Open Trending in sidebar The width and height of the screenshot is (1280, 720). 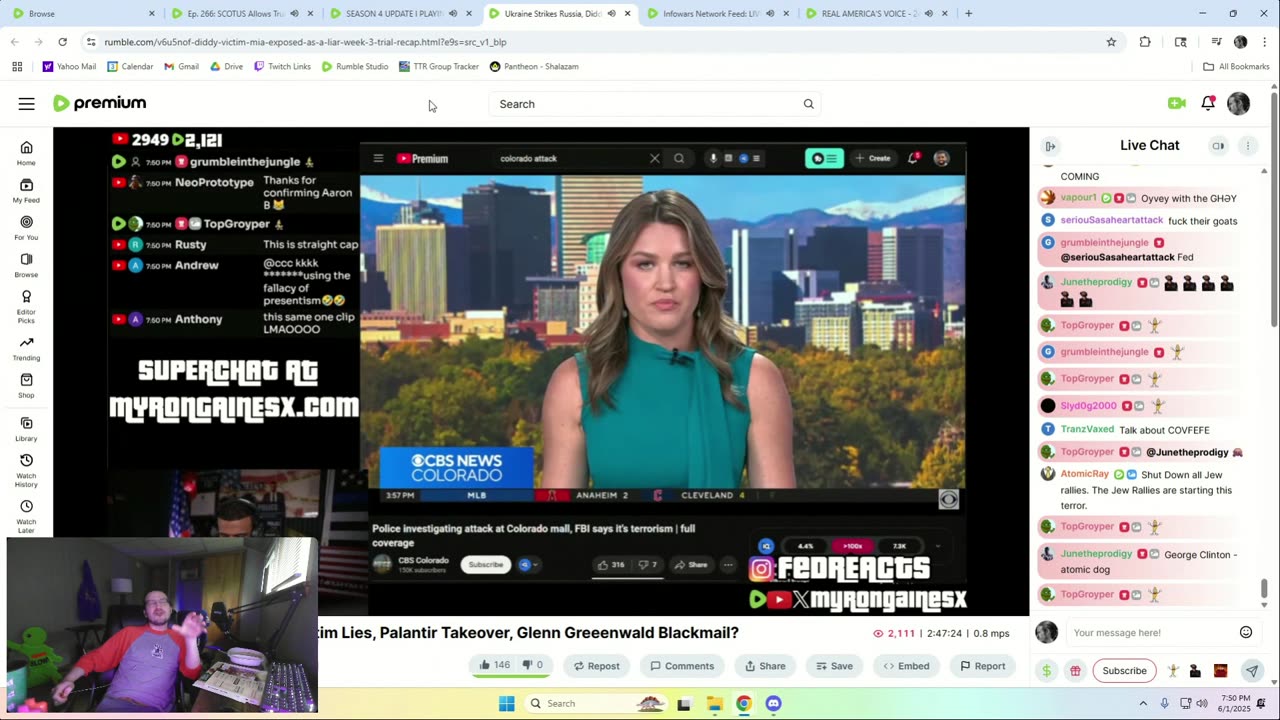pos(26,348)
